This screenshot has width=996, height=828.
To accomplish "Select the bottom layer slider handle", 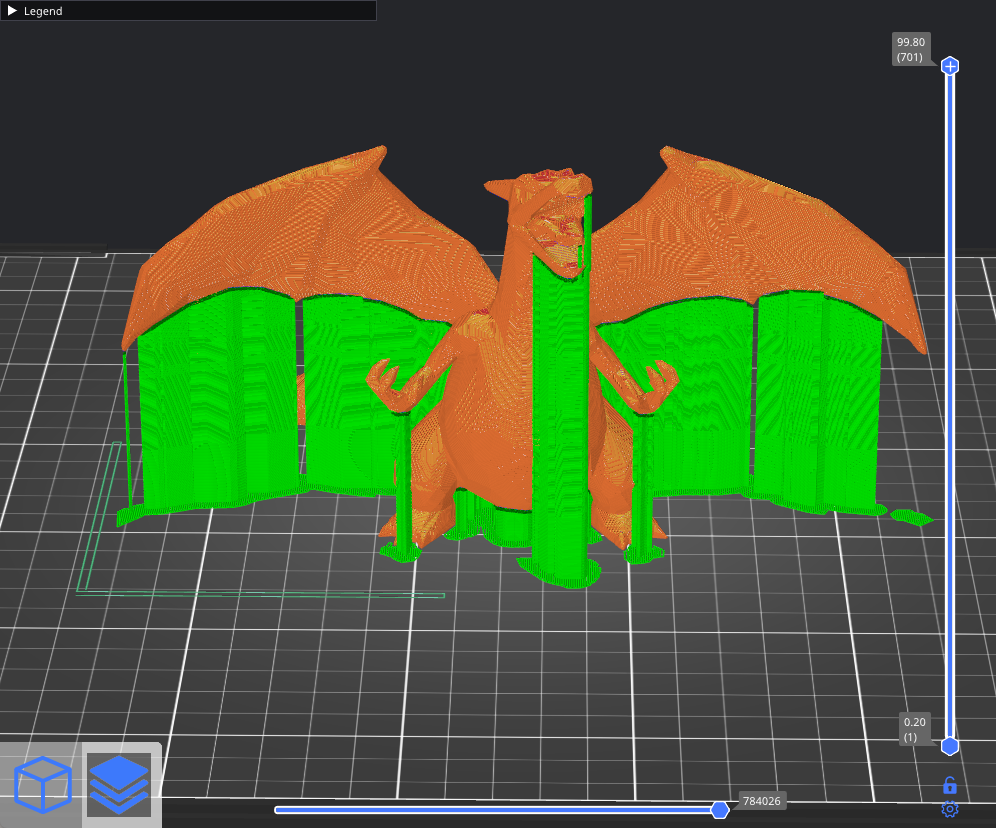I will (950, 746).
